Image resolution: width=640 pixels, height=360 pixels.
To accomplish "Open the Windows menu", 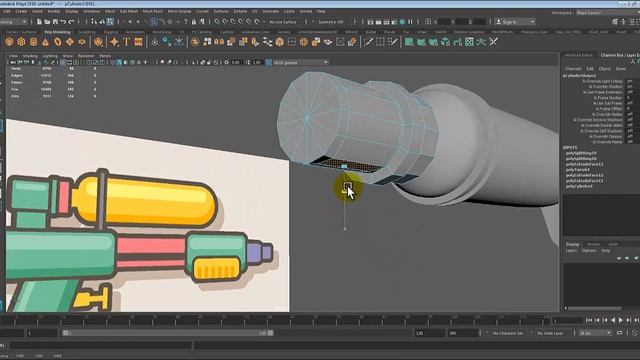I will (91, 11).
